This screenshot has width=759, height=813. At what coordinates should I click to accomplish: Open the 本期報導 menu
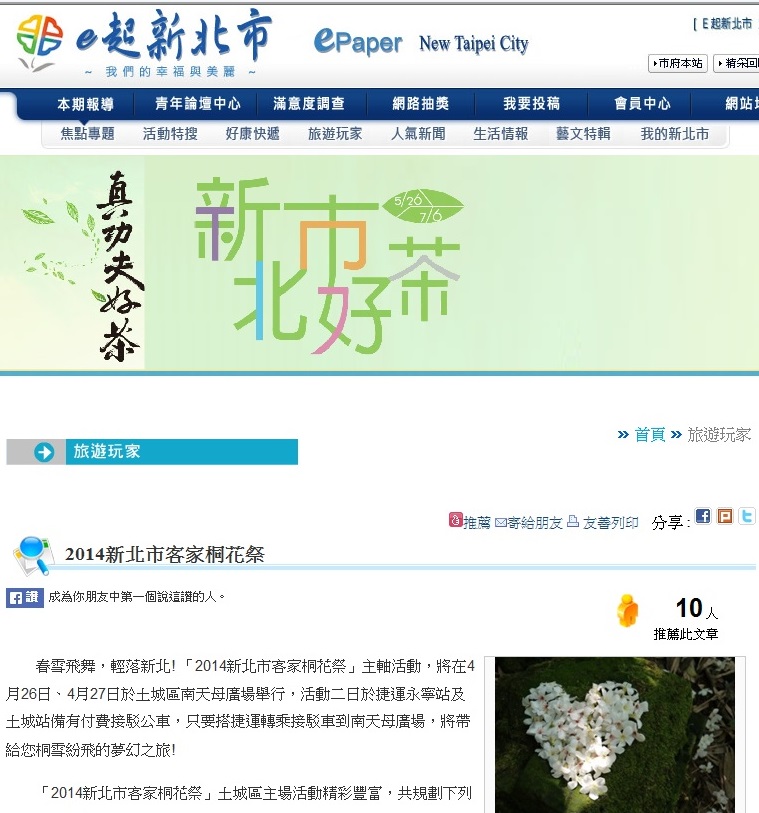(x=86, y=104)
